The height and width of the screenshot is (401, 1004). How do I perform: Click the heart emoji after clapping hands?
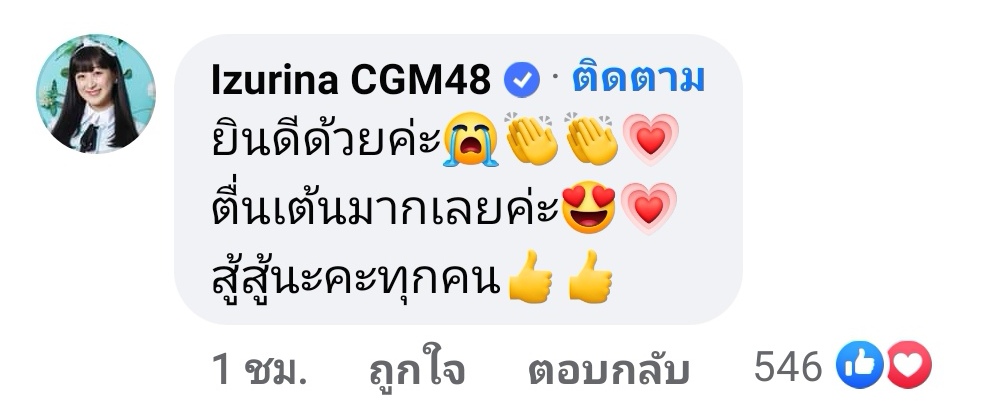tap(651, 139)
